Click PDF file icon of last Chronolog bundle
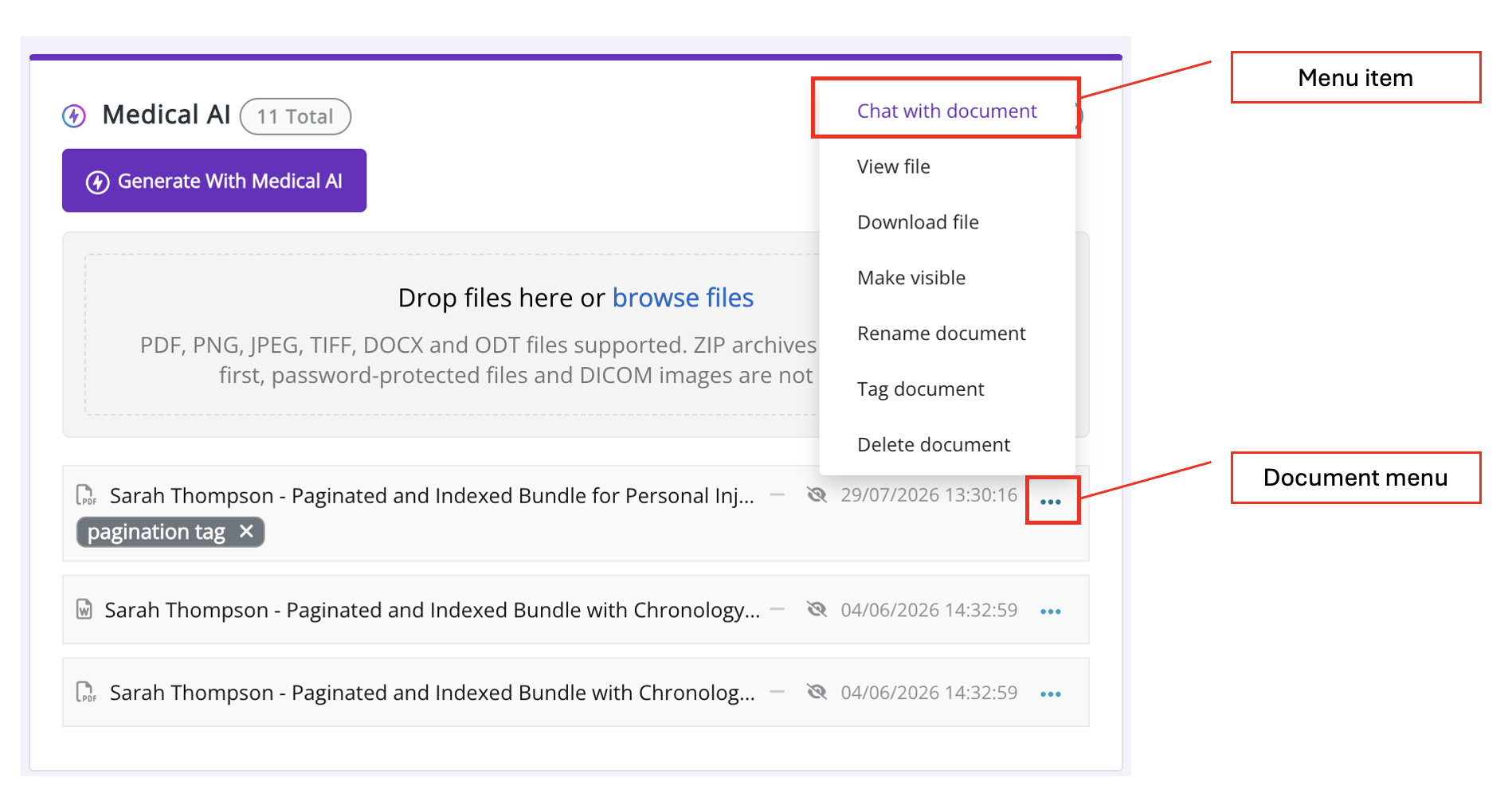The width and height of the screenshot is (1512, 793). (x=86, y=692)
